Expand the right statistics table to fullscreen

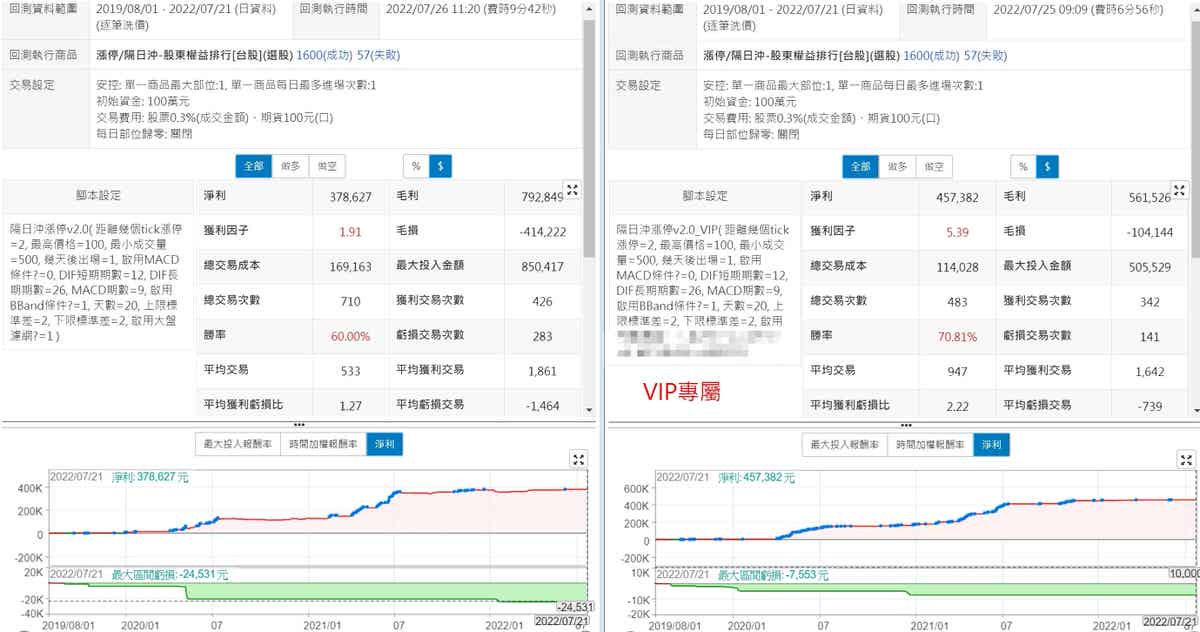click(1181, 189)
